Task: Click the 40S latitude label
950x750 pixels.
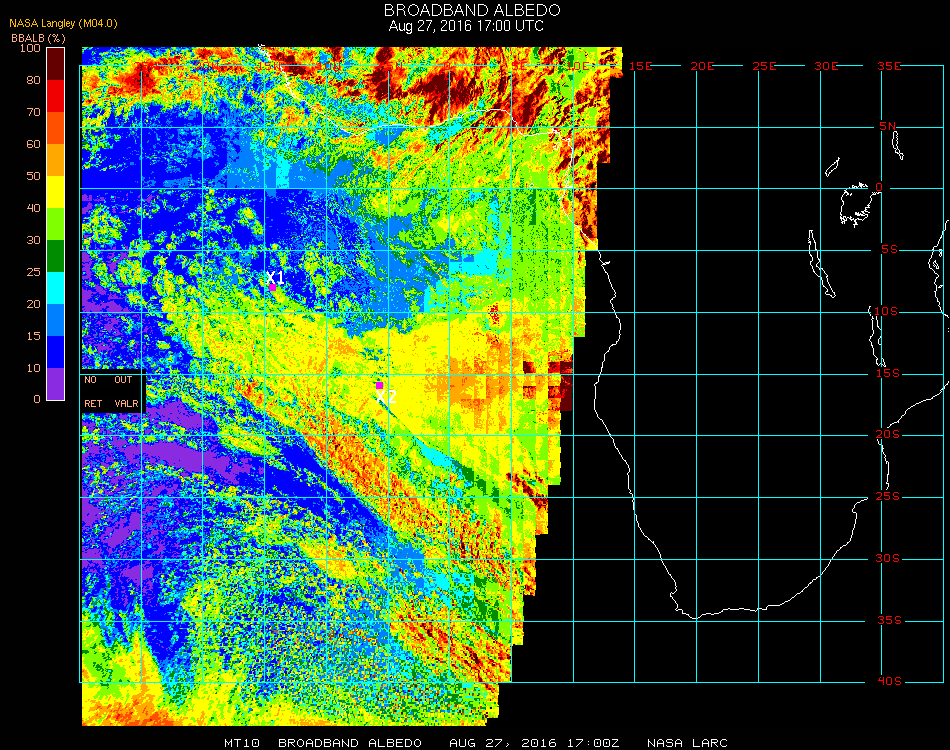Action: tap(889, 682)
